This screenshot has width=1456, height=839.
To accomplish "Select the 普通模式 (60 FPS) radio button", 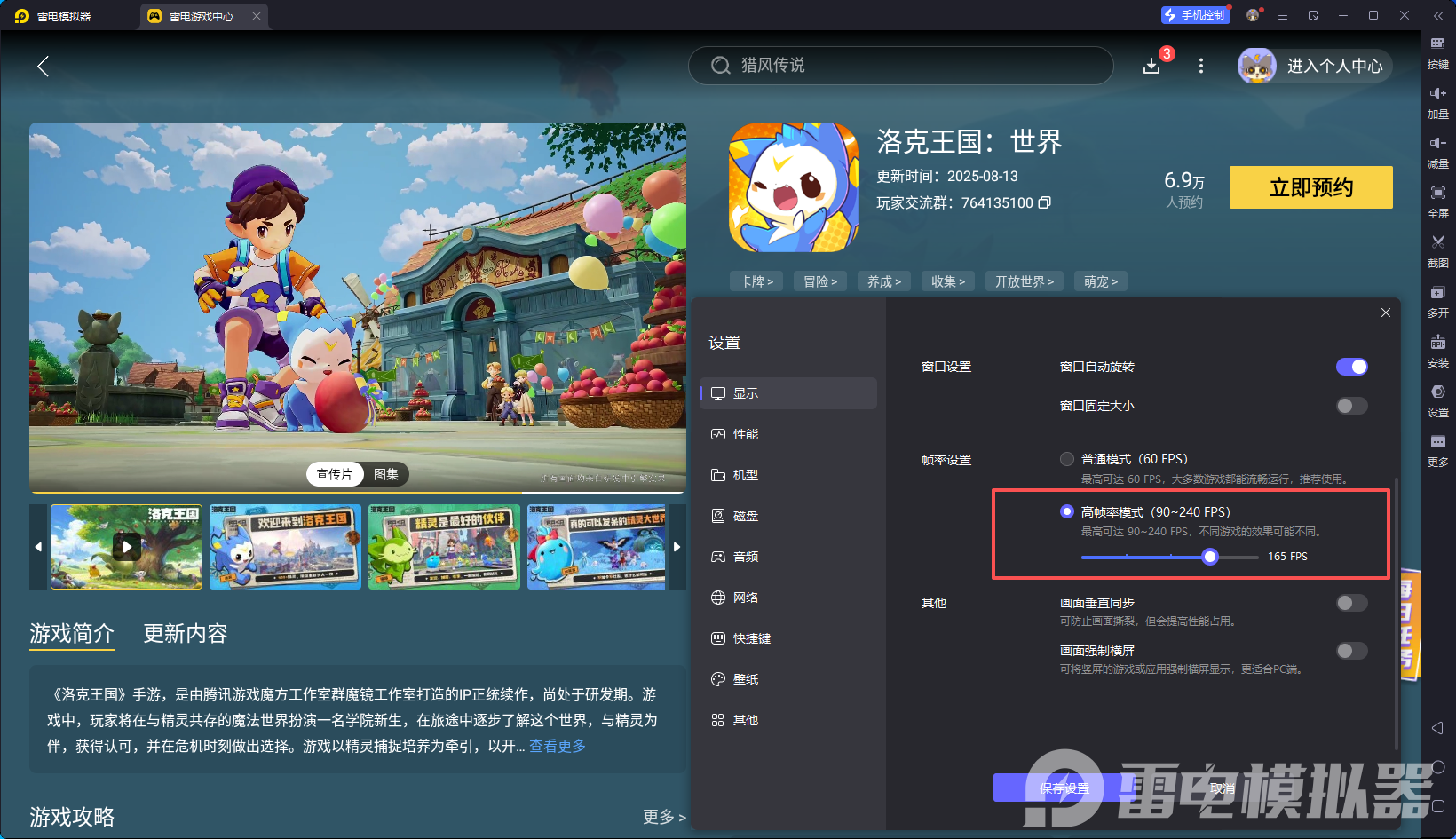I will pyautogui.click(x=1066, y=459).
